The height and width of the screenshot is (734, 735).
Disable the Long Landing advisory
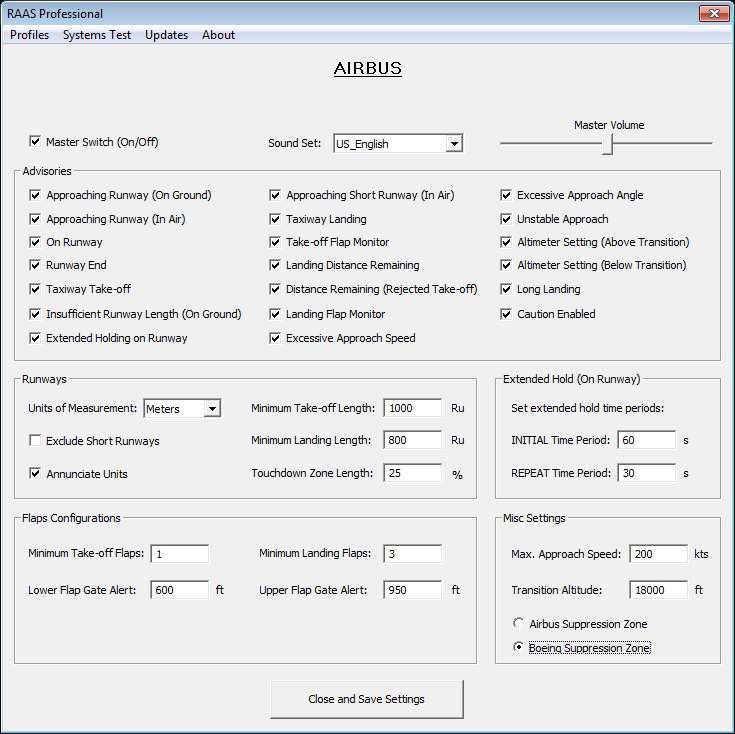pyautogui.click(x=506, y=289)
